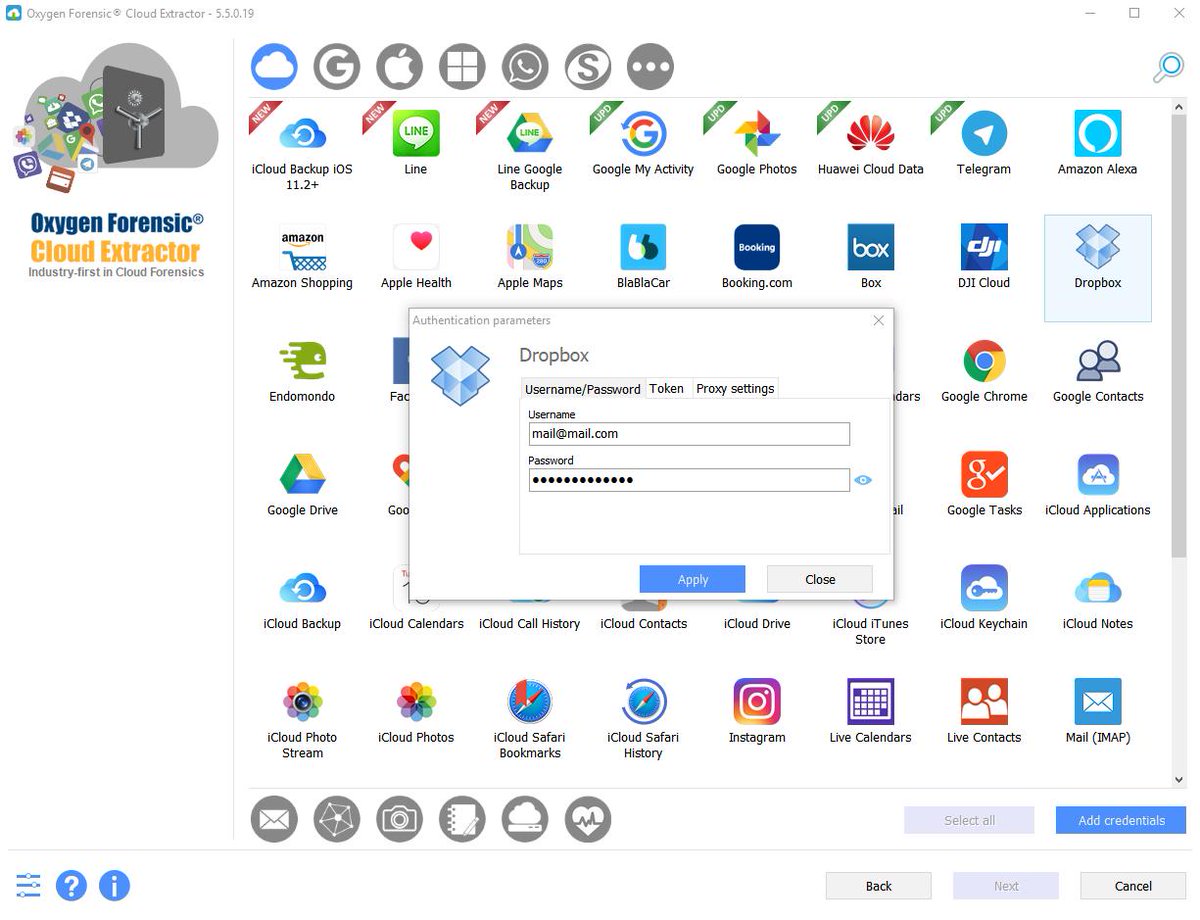1200x920 pixels.
Task: Filter by mail services icon
Action: pos(274,820)
